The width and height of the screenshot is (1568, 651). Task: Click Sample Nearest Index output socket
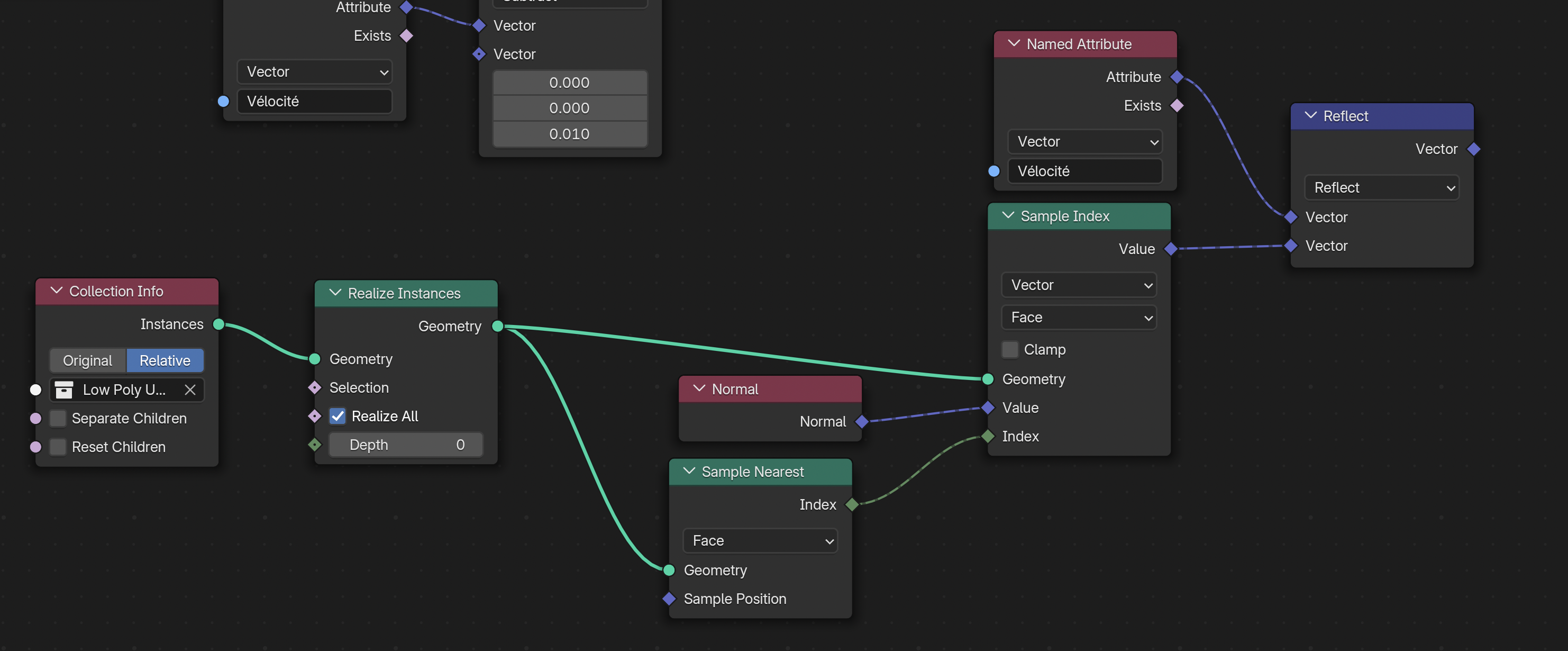[x=852, y=504]
